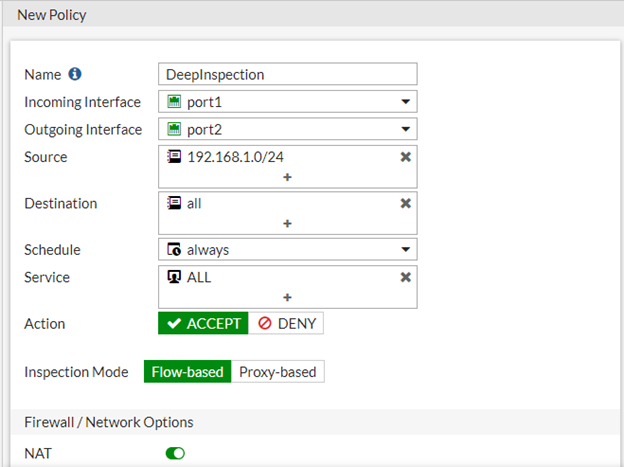The image size is (624, 467).
Task: Click the Name field containing DeepInspection
Action: click(x=287, y=74)
